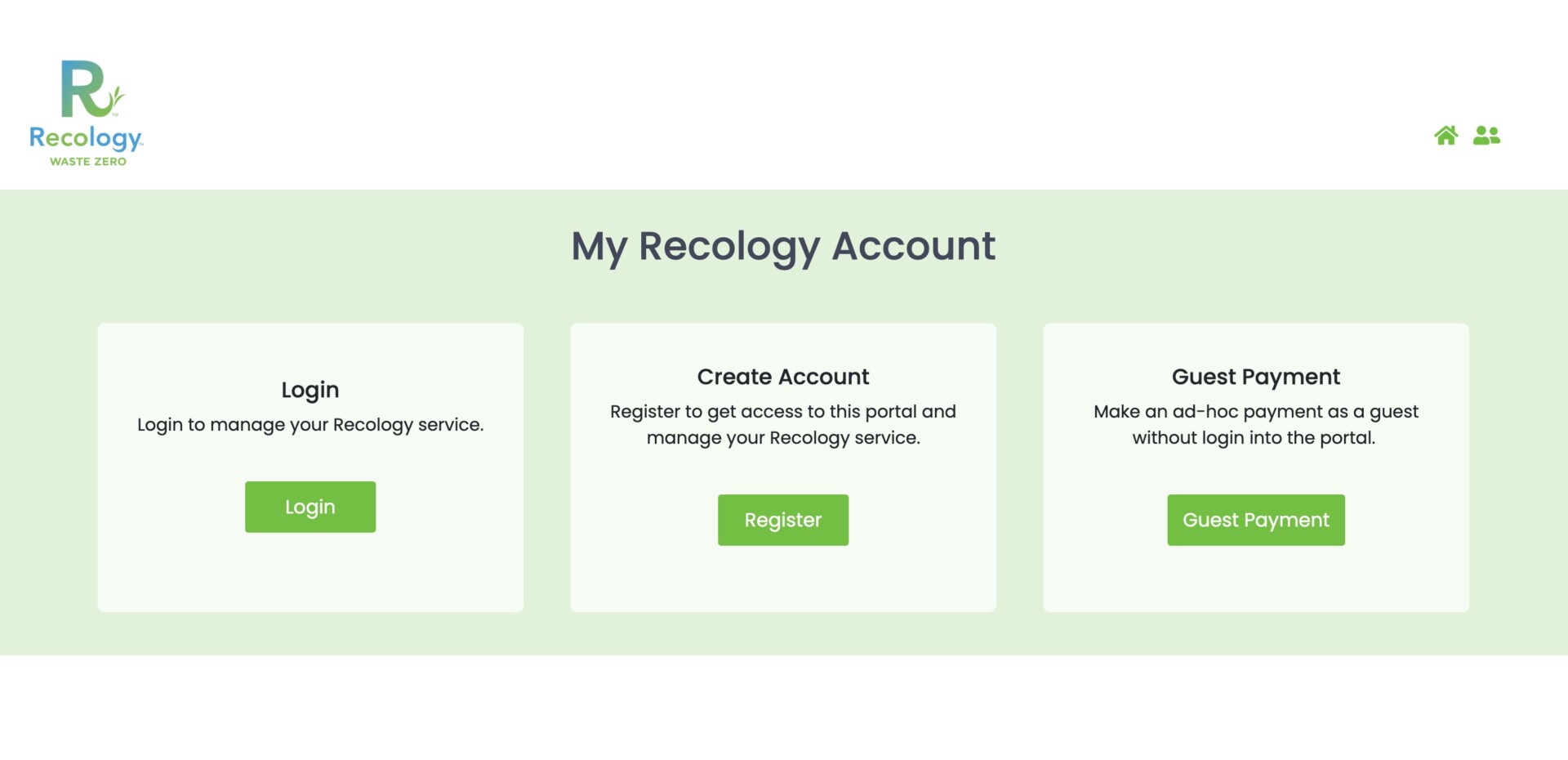Viewport: 1568px width, 760px height.
Task: Click the Recology wordmark in logo
Action: coord(86,138)
